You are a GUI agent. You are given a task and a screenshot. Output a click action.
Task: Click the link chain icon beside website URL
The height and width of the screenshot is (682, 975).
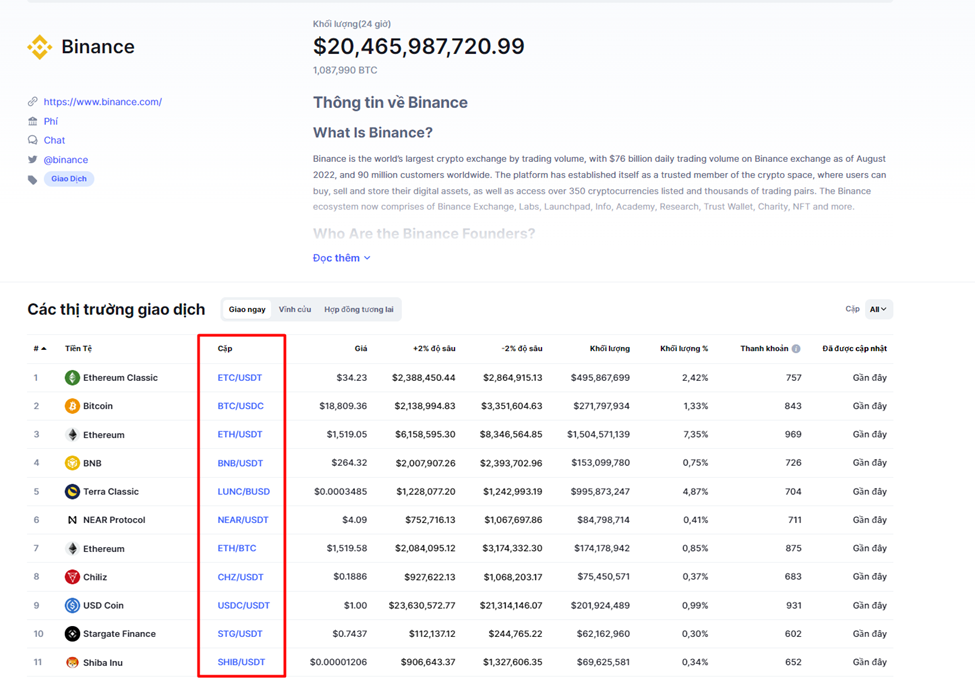(x=32, y=101)
